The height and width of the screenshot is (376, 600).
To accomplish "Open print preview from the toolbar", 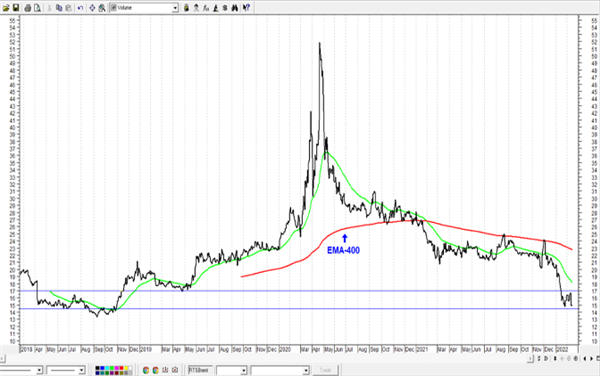I will [38, 8].
